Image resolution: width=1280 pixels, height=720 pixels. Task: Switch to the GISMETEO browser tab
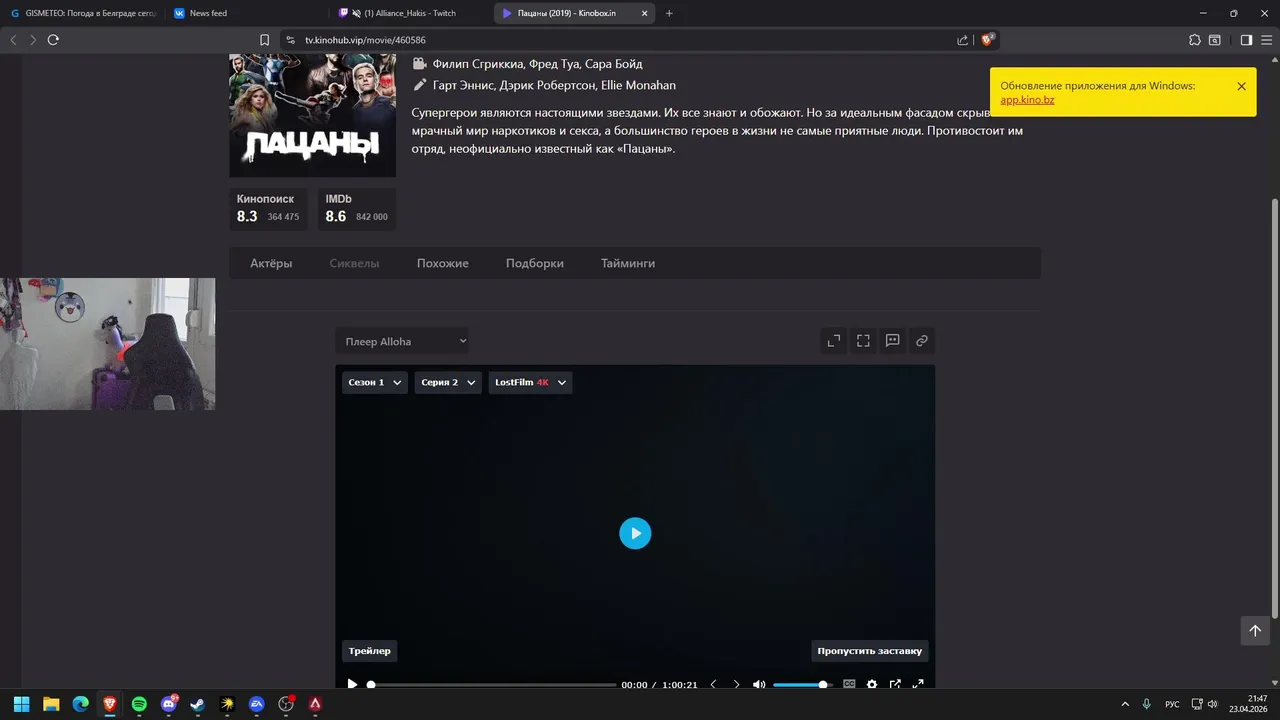click(x=84, y=13)
